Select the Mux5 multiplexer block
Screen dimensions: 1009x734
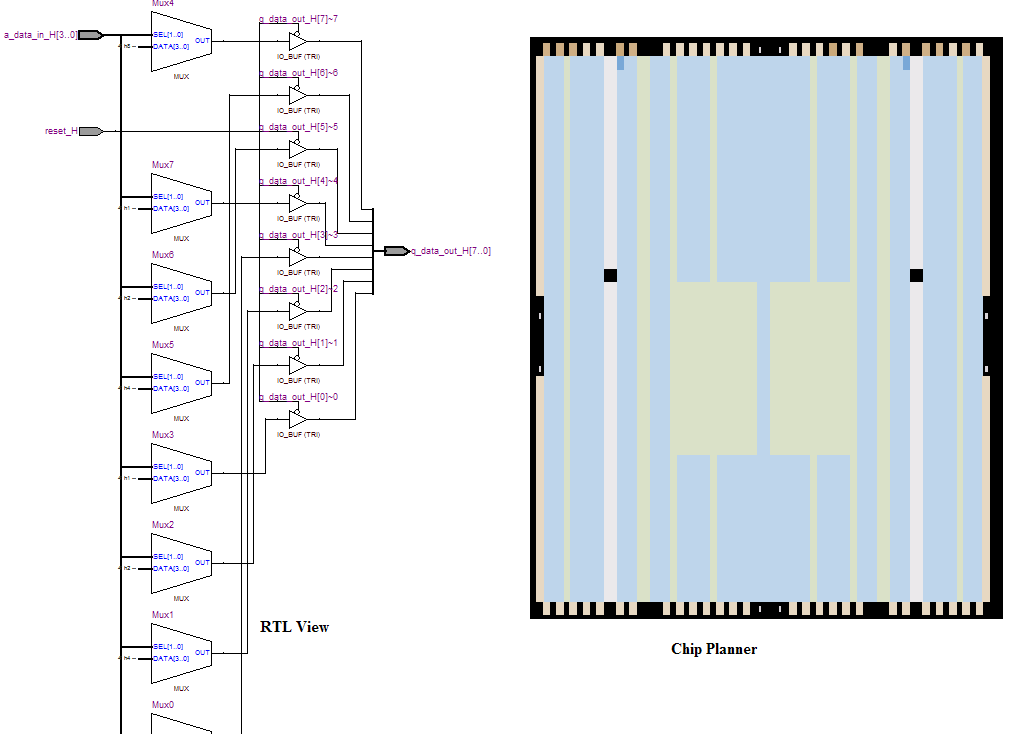tap(181, 383)
